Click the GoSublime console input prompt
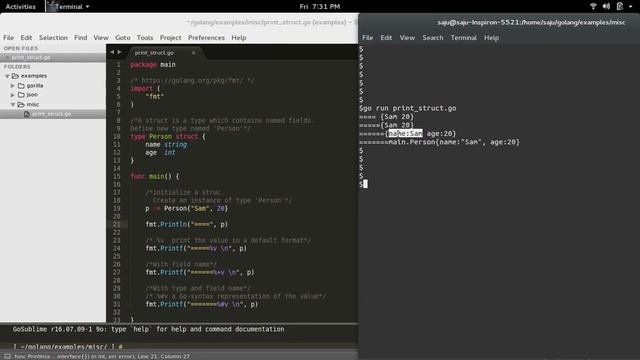Screen dimensions: 640x360 pyautogui.click(x=68, y=347)
